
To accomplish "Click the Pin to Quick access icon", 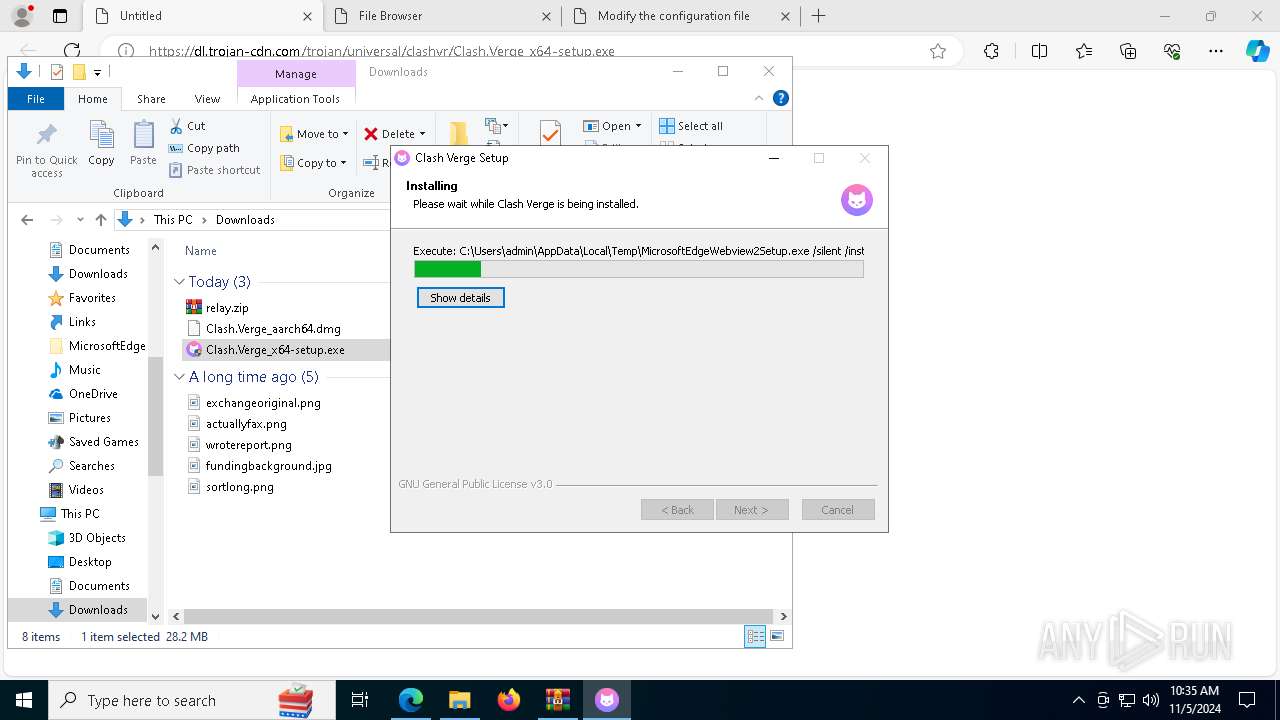I will [46, 149].
